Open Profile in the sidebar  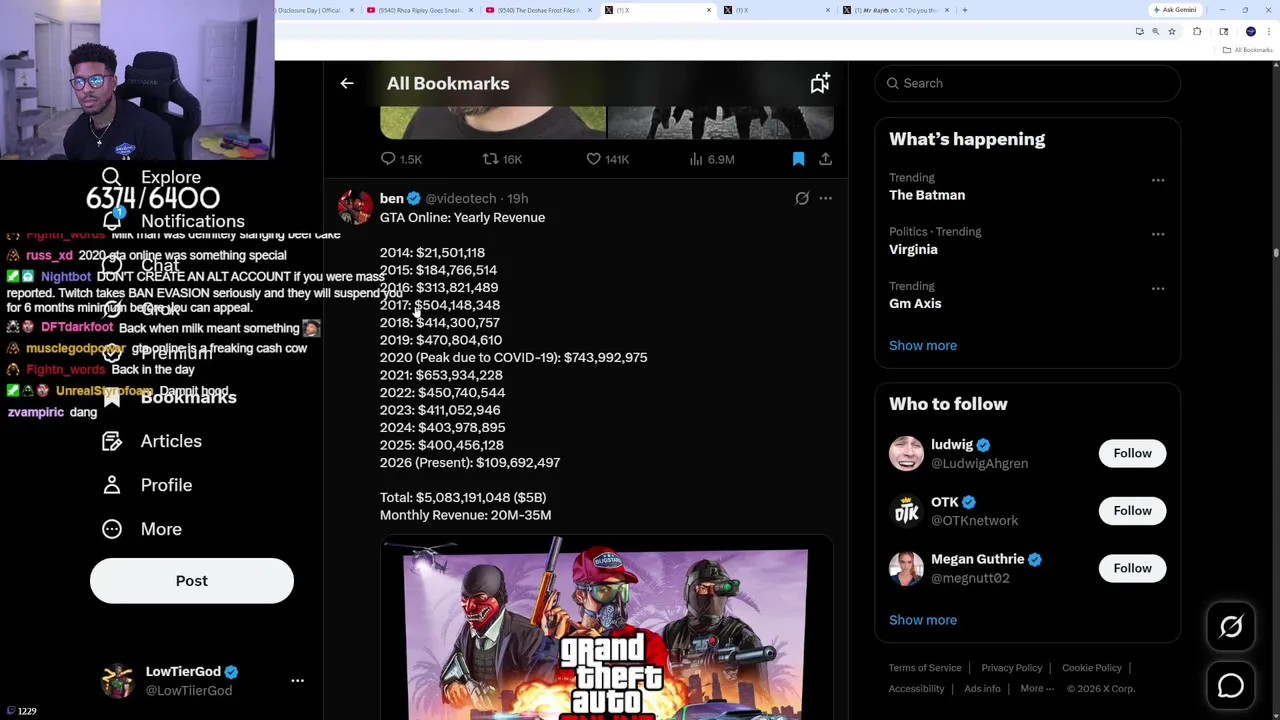(166, 485)
